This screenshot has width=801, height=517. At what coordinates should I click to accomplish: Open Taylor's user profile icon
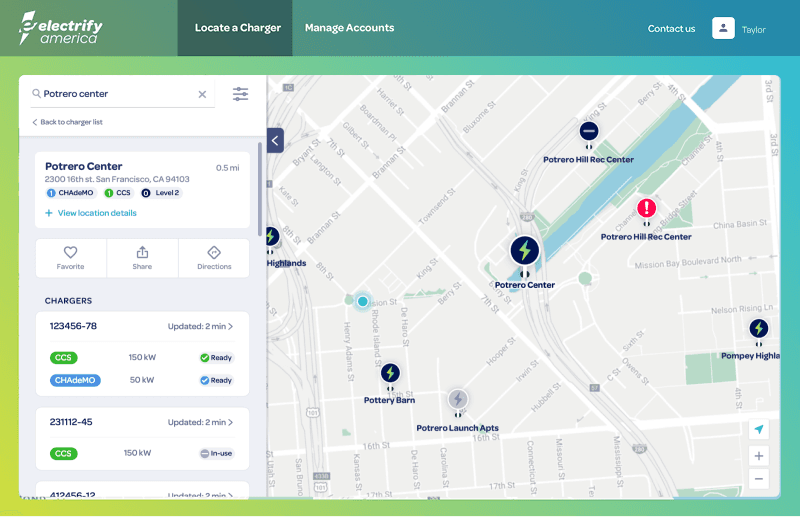[x=723, y=28]
